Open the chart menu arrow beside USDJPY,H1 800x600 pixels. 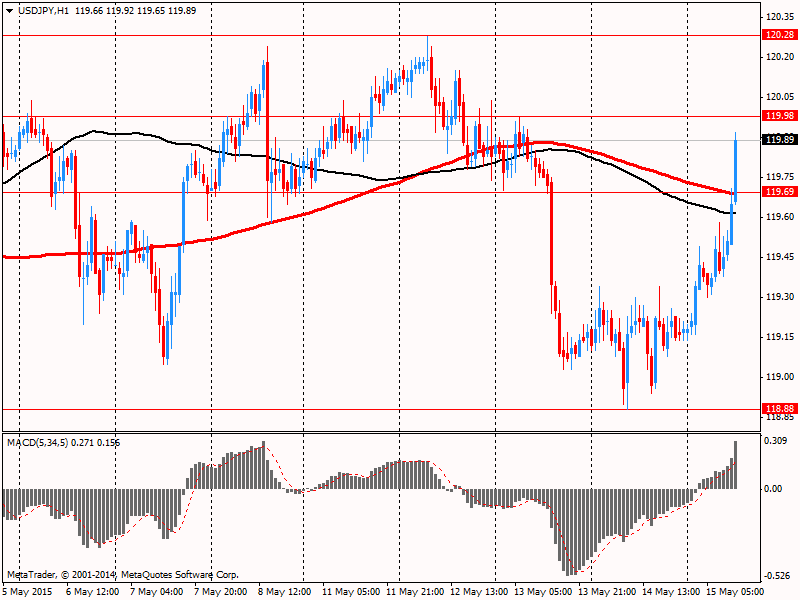(x=9, y=11)
